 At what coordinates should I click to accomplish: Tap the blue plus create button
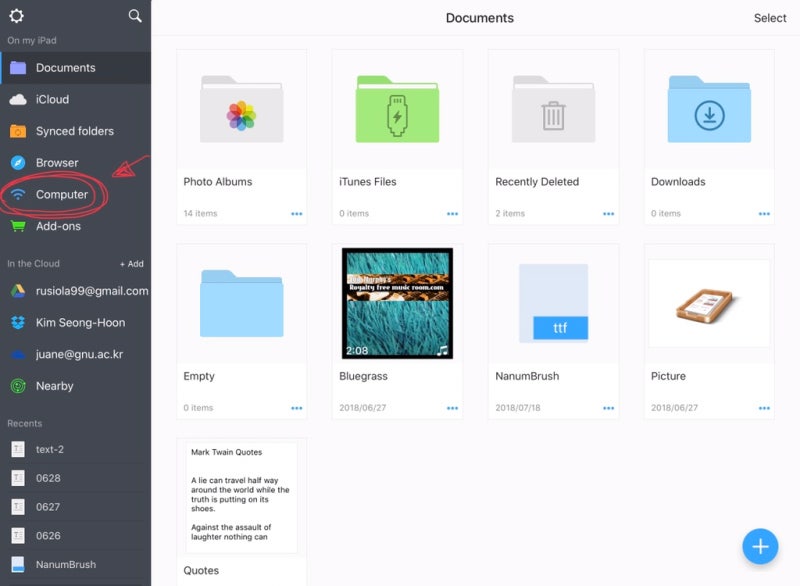(x=760, y=546)
